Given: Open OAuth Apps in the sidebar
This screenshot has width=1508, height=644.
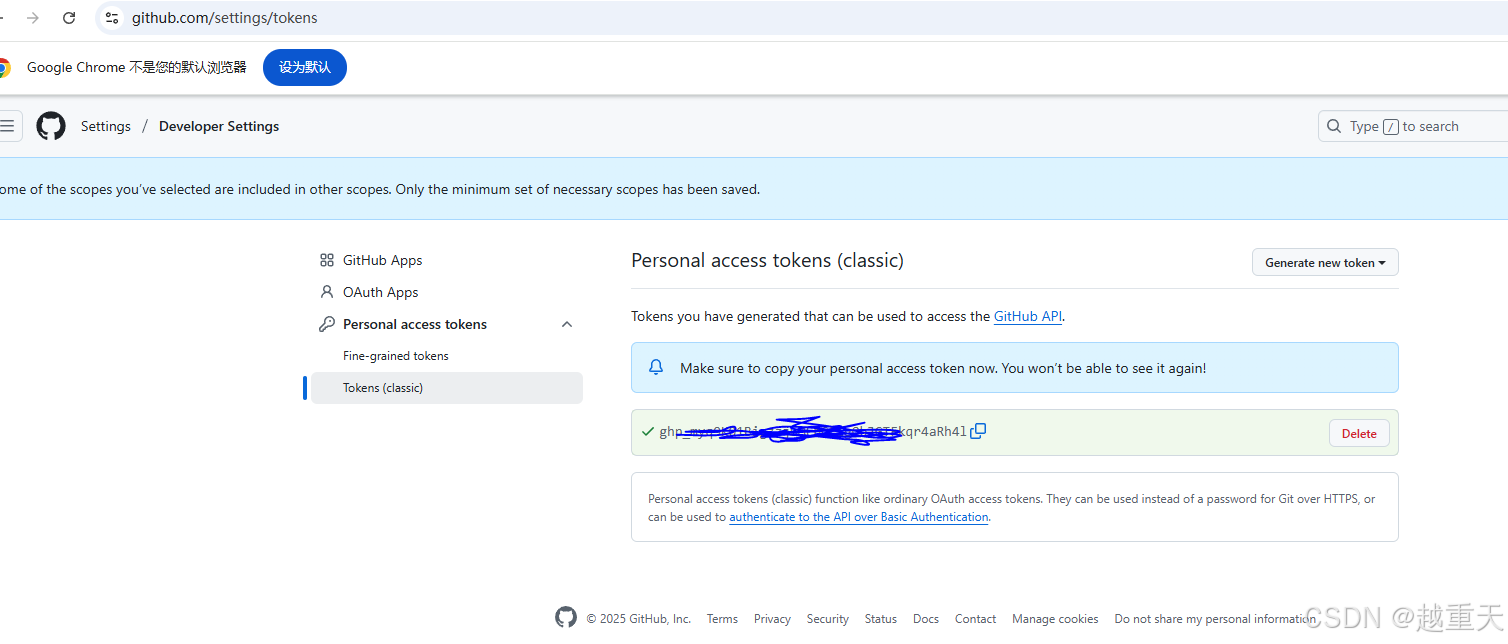Looking at the screenshot, I should click(x=380, y=292).
